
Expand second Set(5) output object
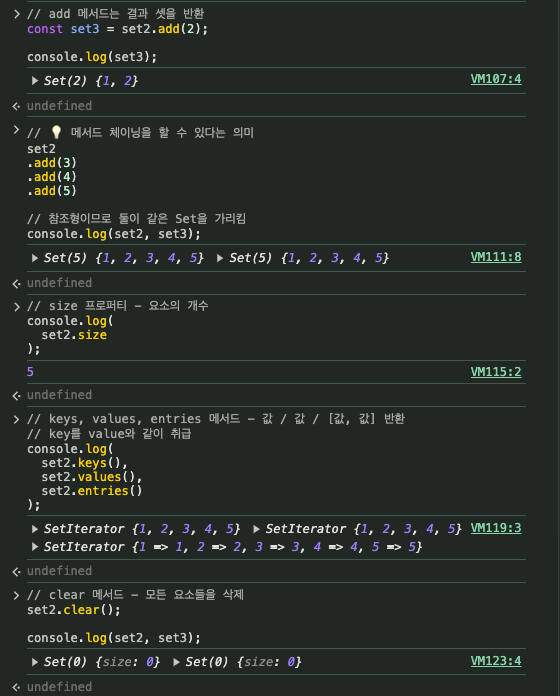[x=220, y=258]
